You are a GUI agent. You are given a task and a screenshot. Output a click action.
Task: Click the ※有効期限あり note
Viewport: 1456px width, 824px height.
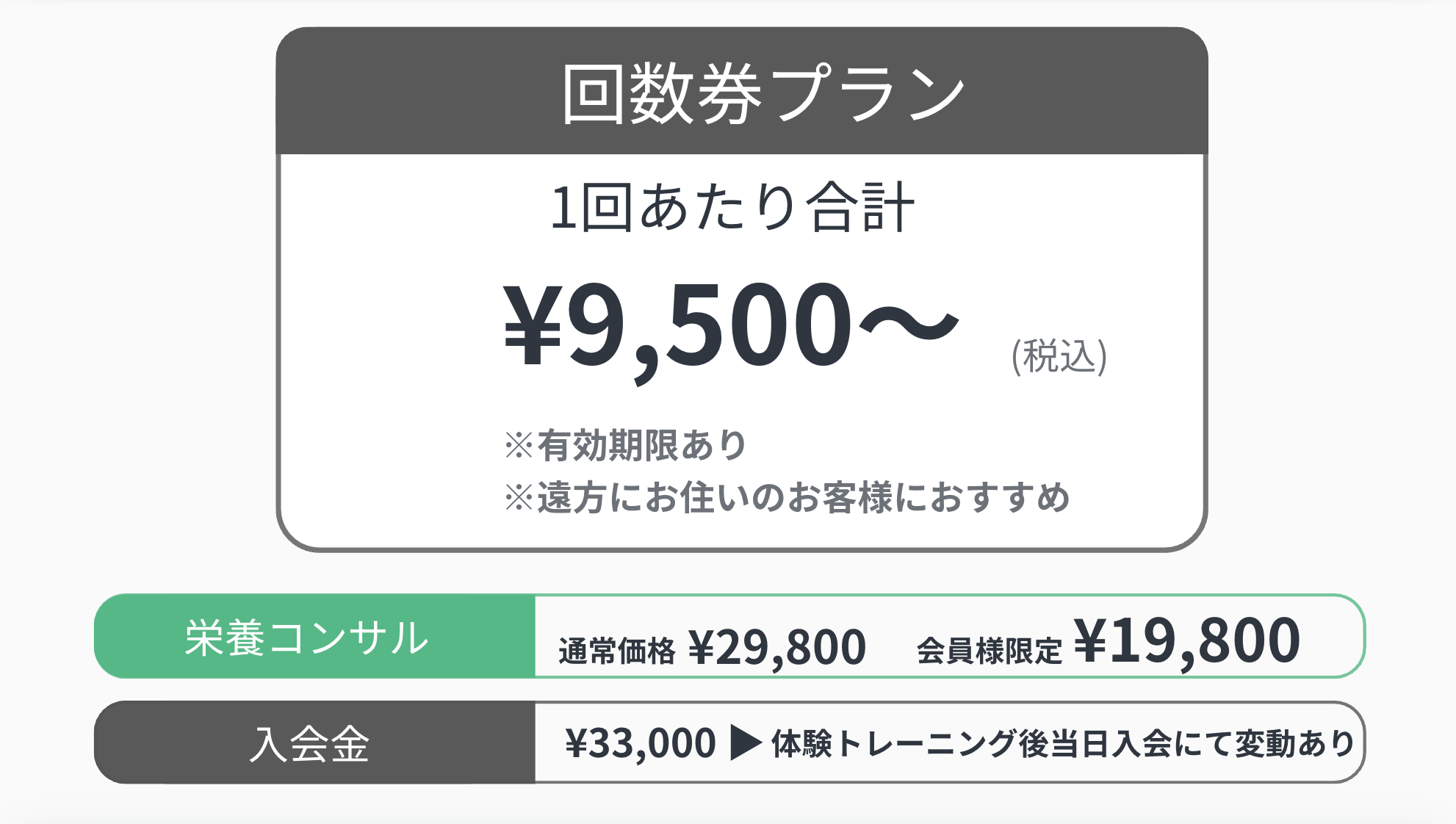coord(626,445)
